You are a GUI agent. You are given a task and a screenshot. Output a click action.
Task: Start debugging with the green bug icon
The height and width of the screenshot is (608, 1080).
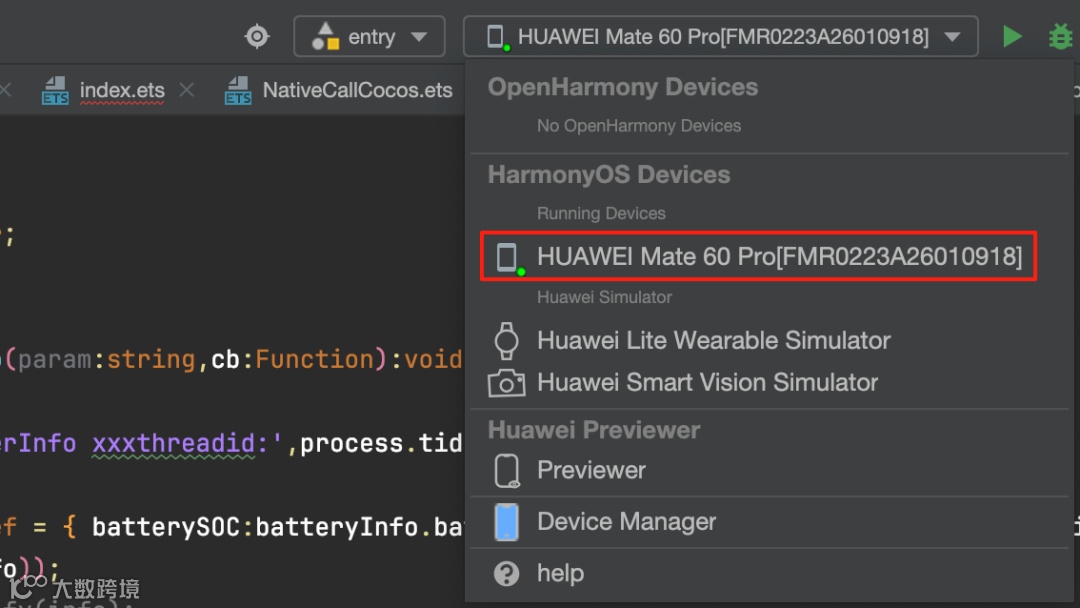coord(1060,36)
